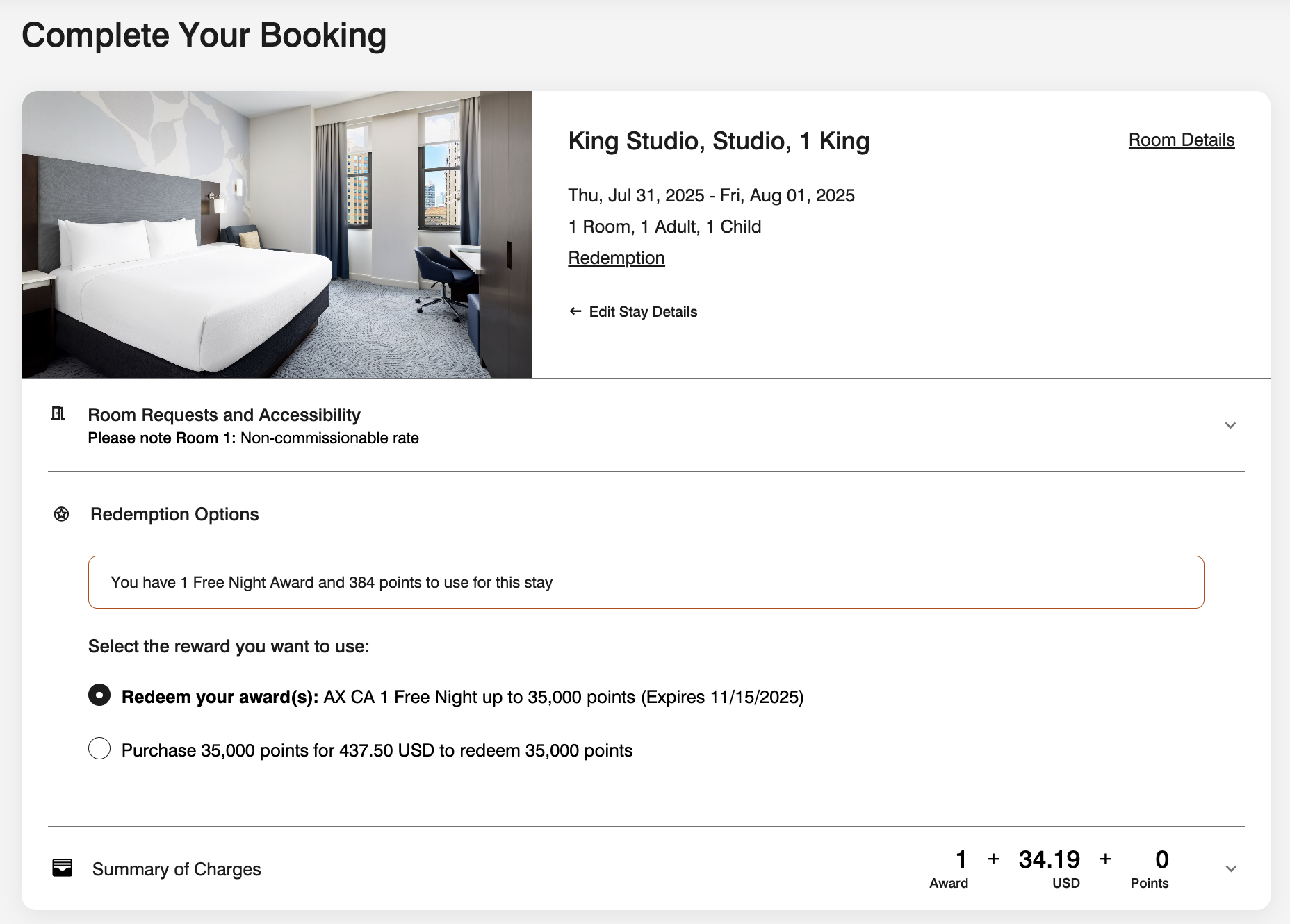This screenshot has height=924, width=1290.
Task: Click Edit Stay Details
Action: pyautogui.click(x=643, y=311)
